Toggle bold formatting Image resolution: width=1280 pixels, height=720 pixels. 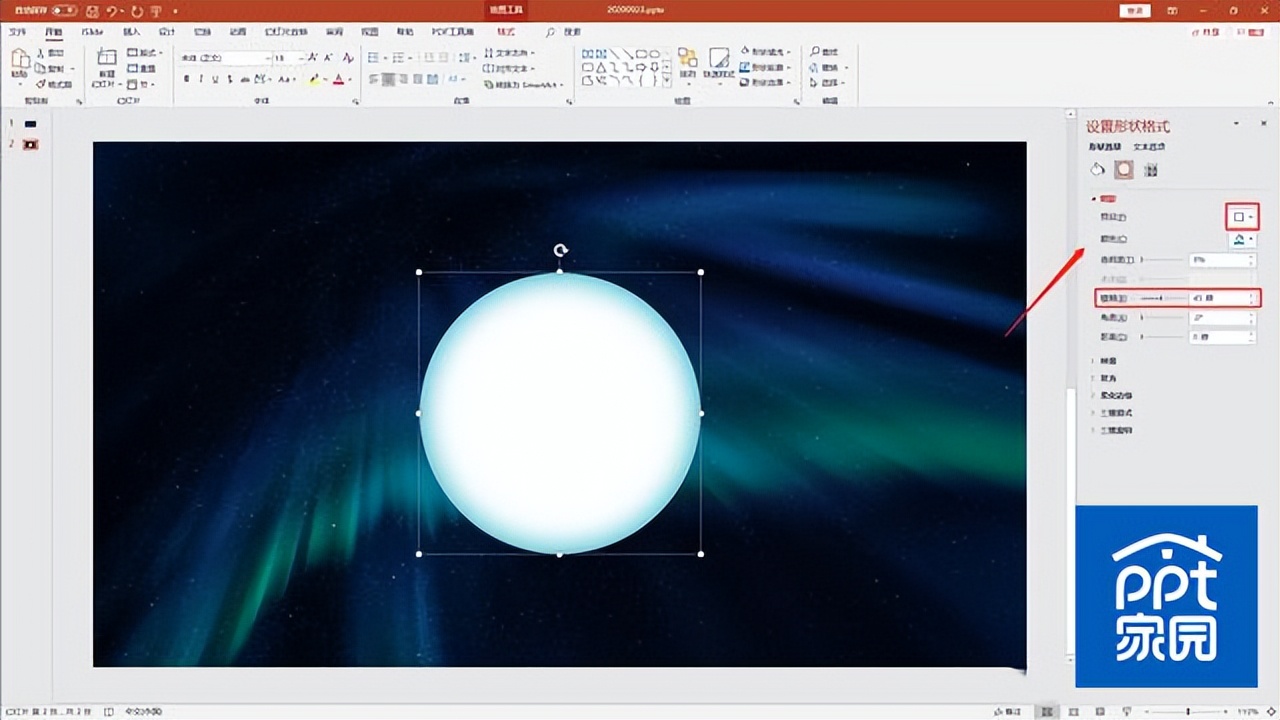click(x=187, y=79)
